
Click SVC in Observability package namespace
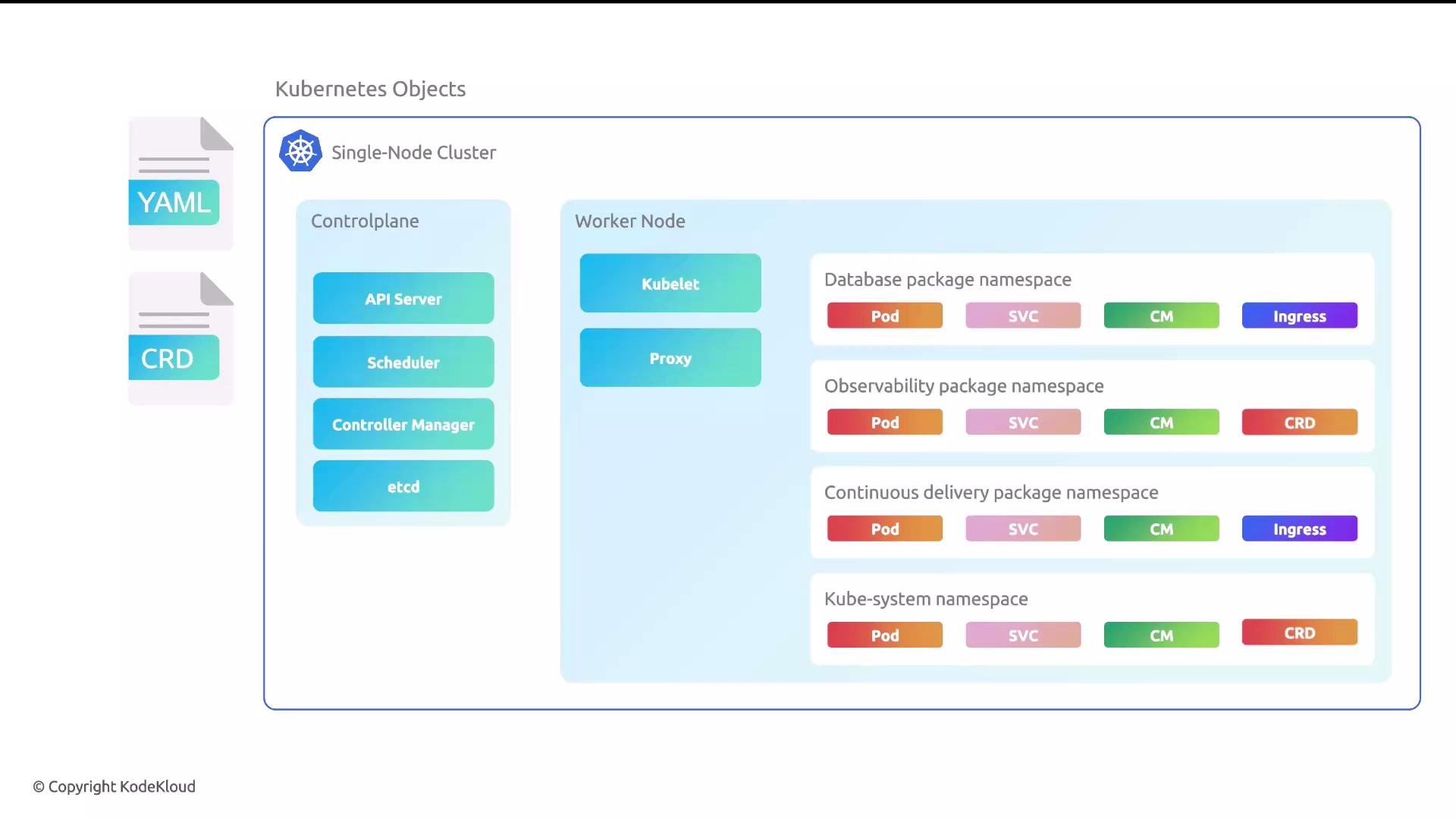click(x=1023, y=422)
